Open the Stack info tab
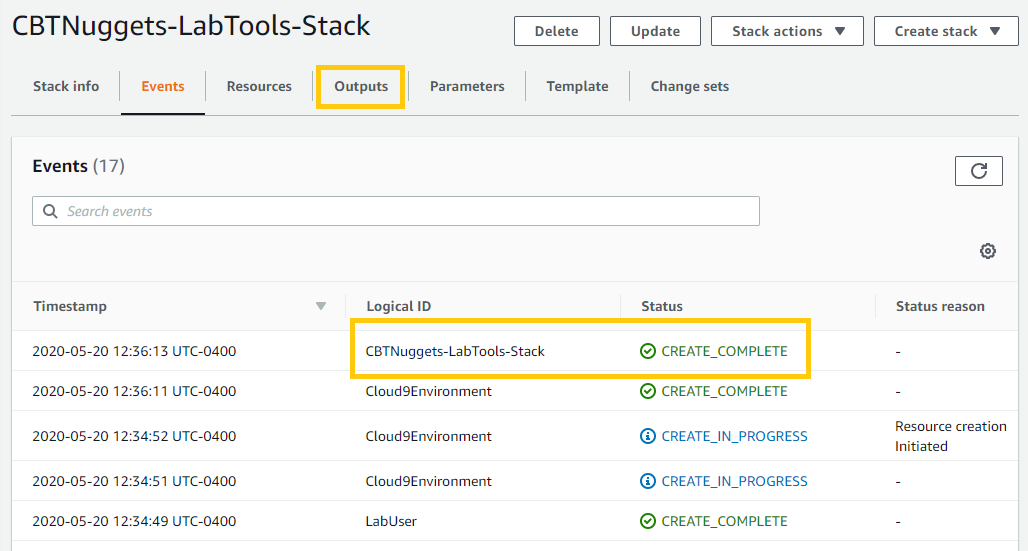 click(66, 86)
